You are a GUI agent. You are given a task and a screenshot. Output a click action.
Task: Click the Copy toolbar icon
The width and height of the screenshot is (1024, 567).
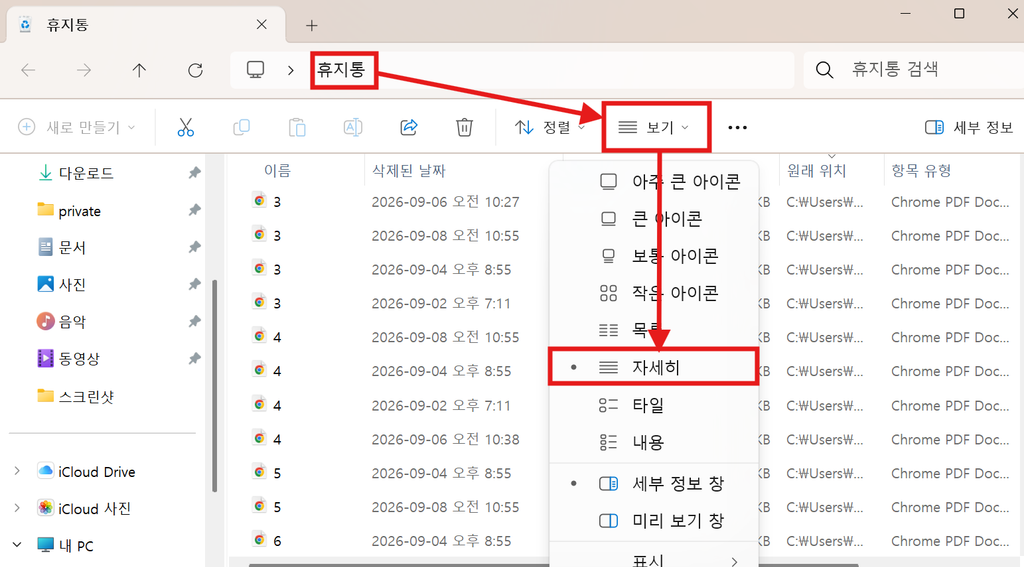(242, 127)
